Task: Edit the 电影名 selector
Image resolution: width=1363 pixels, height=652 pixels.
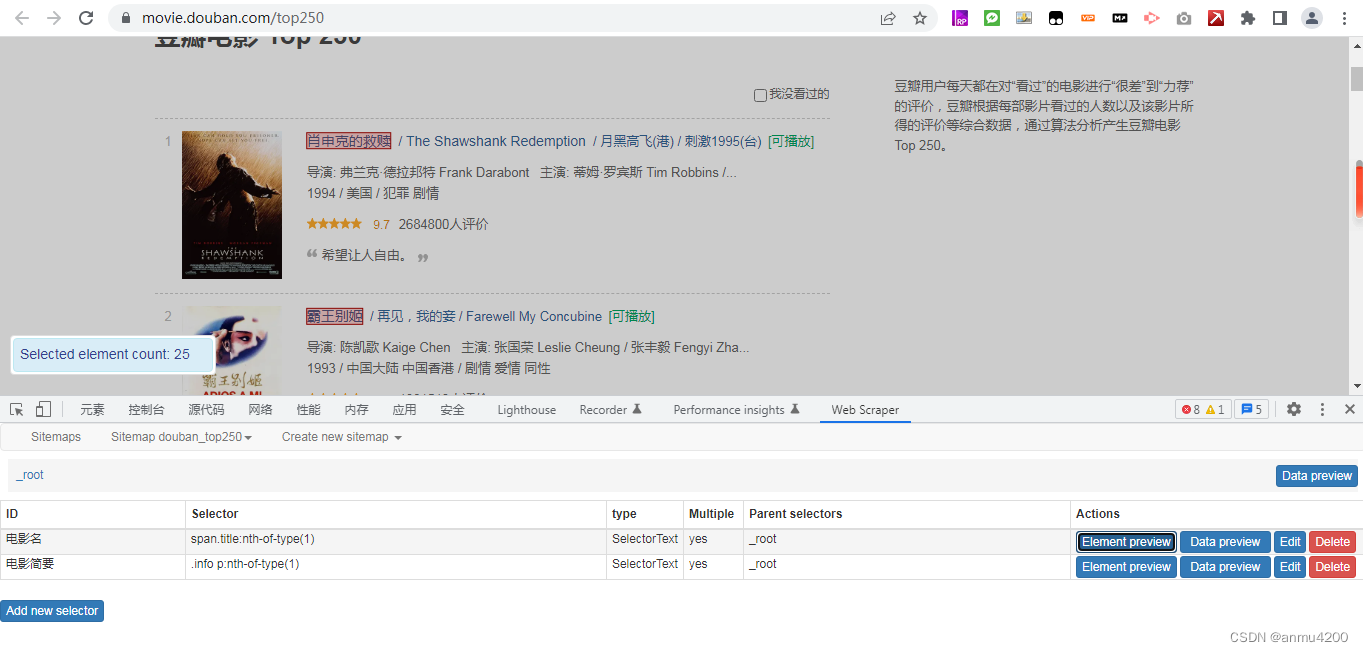Action: 1290,542
